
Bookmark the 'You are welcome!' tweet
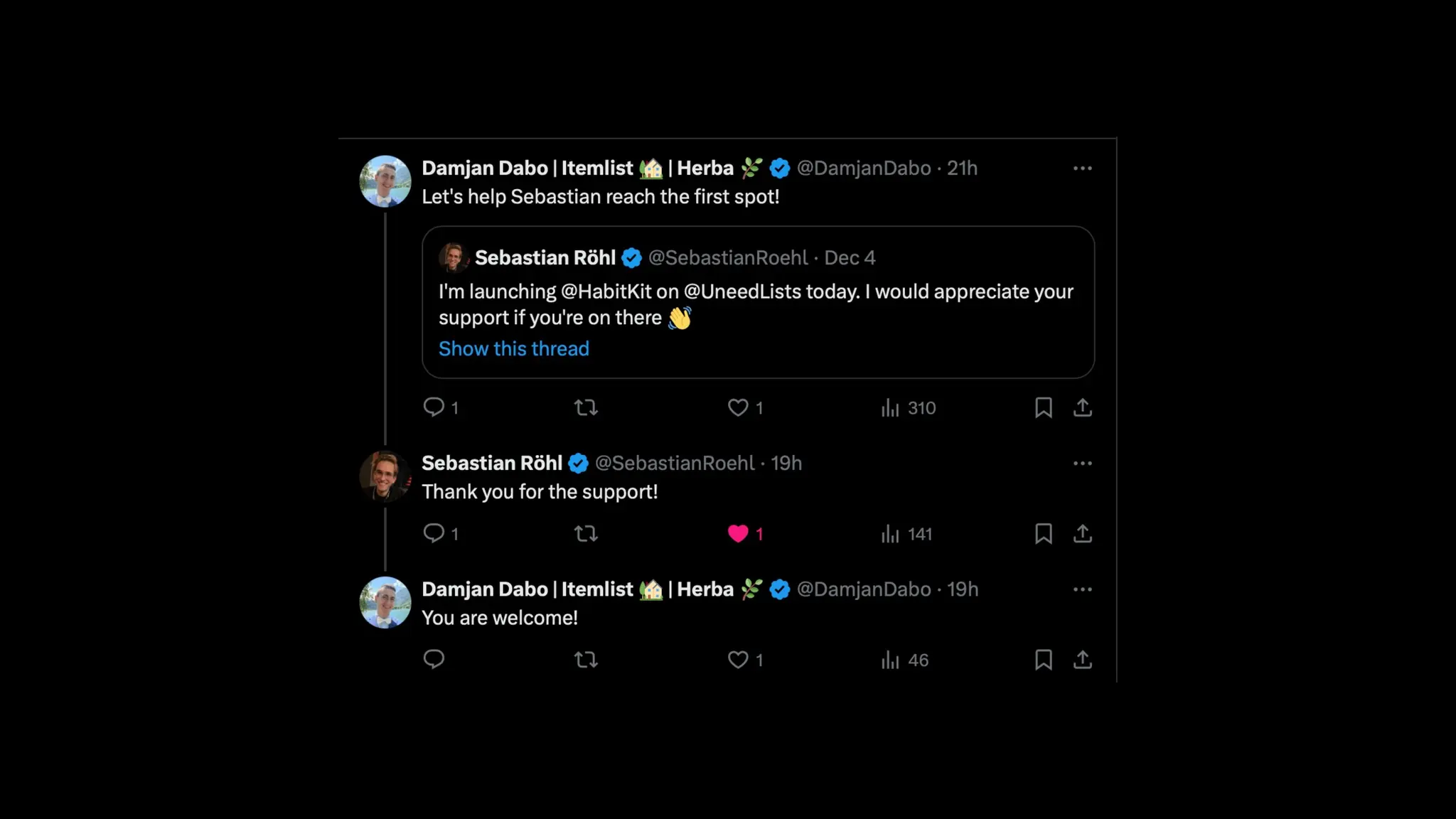(x=1043, y=660)
